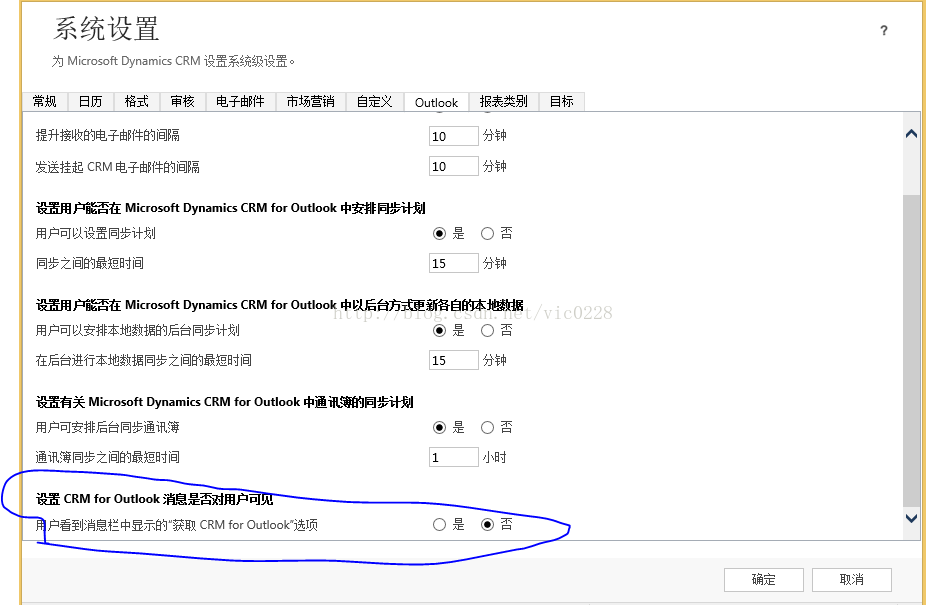
Task: Click the 设置有关 Microsoft Dynamics CRM for Outlook 中通讯簿的同步计划 heading
Action: (x=224, y=402)
